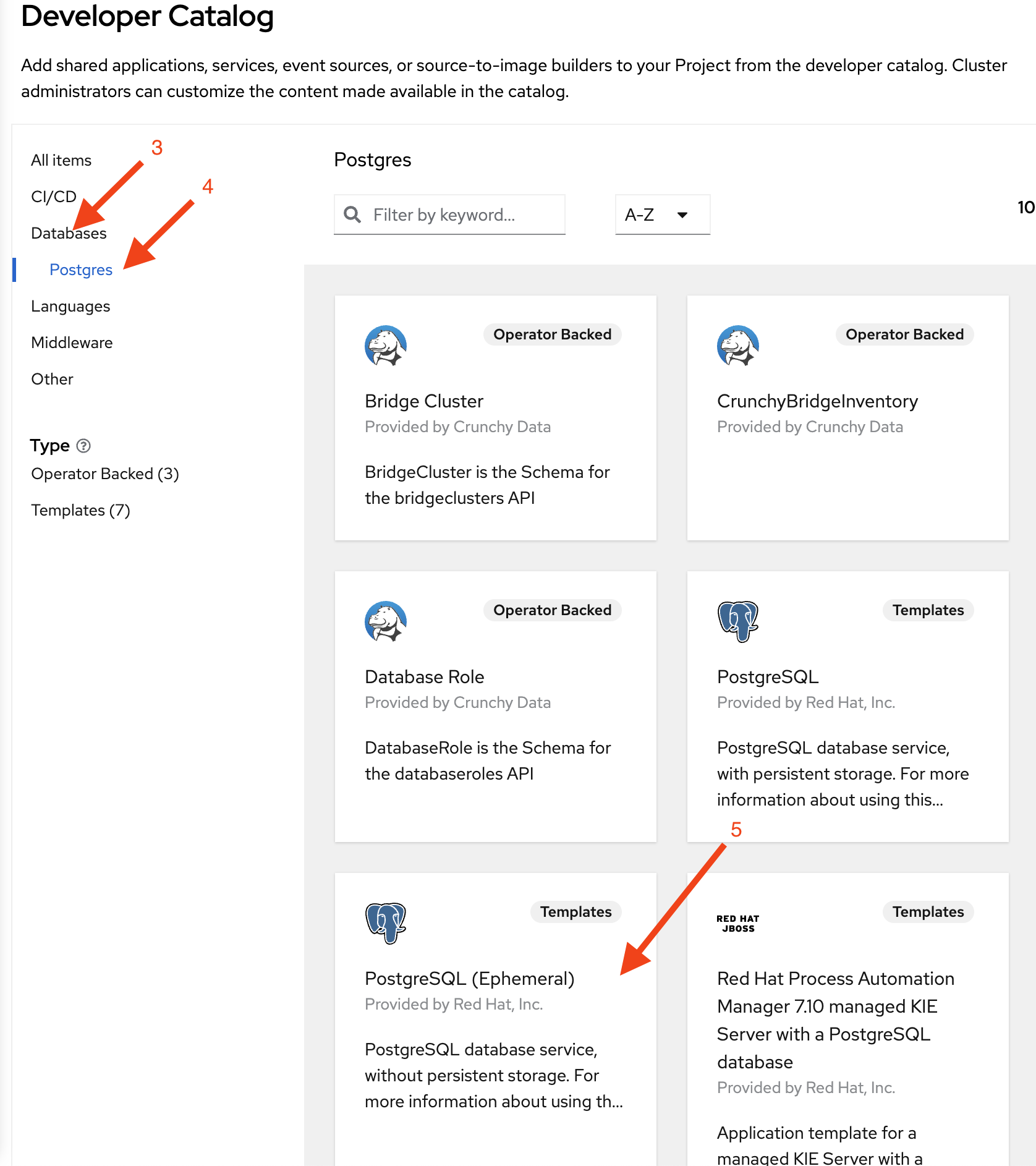This screenshot has height=1166, width=1036.
Task: Select the Postgres subcategory
Action: 81,270
